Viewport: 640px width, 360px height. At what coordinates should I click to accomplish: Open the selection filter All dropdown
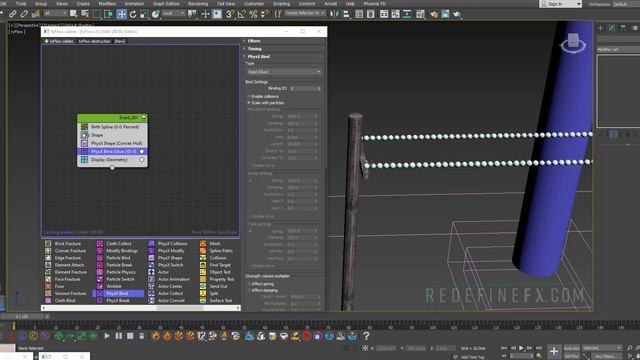click(55, 13)
